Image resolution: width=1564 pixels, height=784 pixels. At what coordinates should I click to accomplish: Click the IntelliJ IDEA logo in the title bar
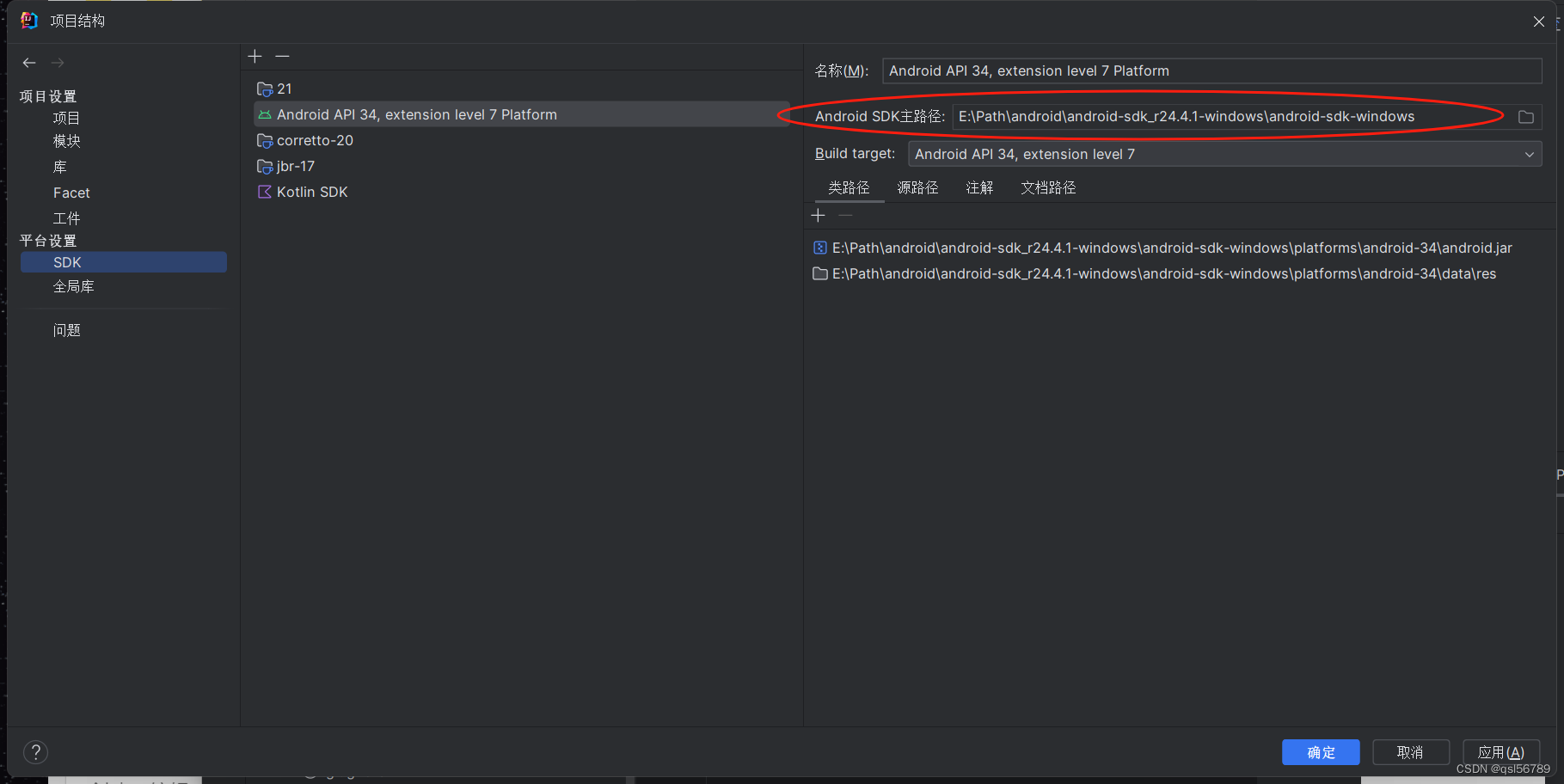28,19
